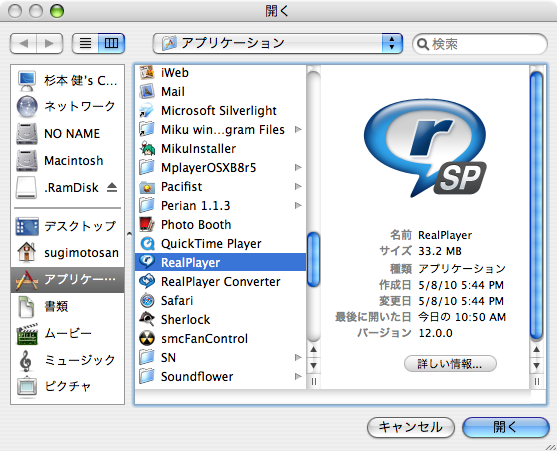Expand the MplayerOSXB8r5 folder arrow
557x451 pixels.
pyautogui.click(x=298, y=168)
